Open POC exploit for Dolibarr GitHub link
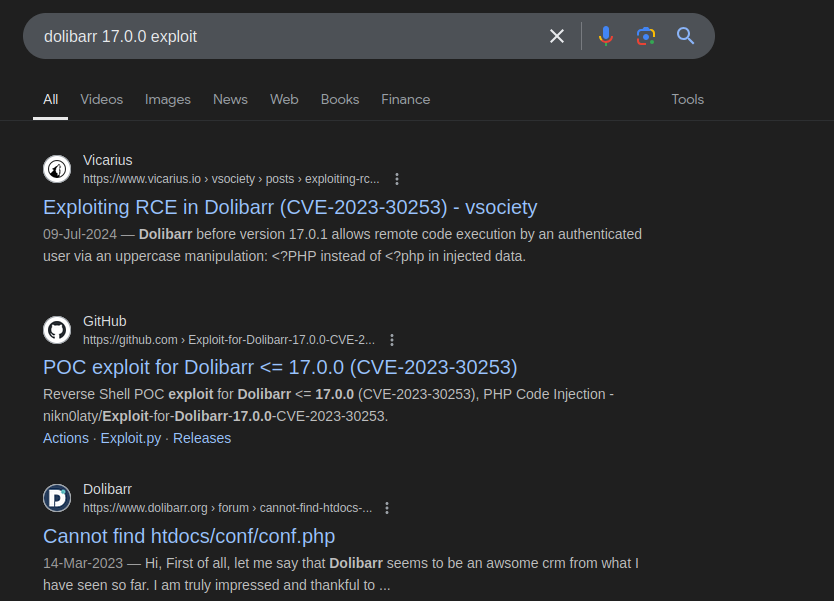Screen dimensions: 834x601 (280, 368)
